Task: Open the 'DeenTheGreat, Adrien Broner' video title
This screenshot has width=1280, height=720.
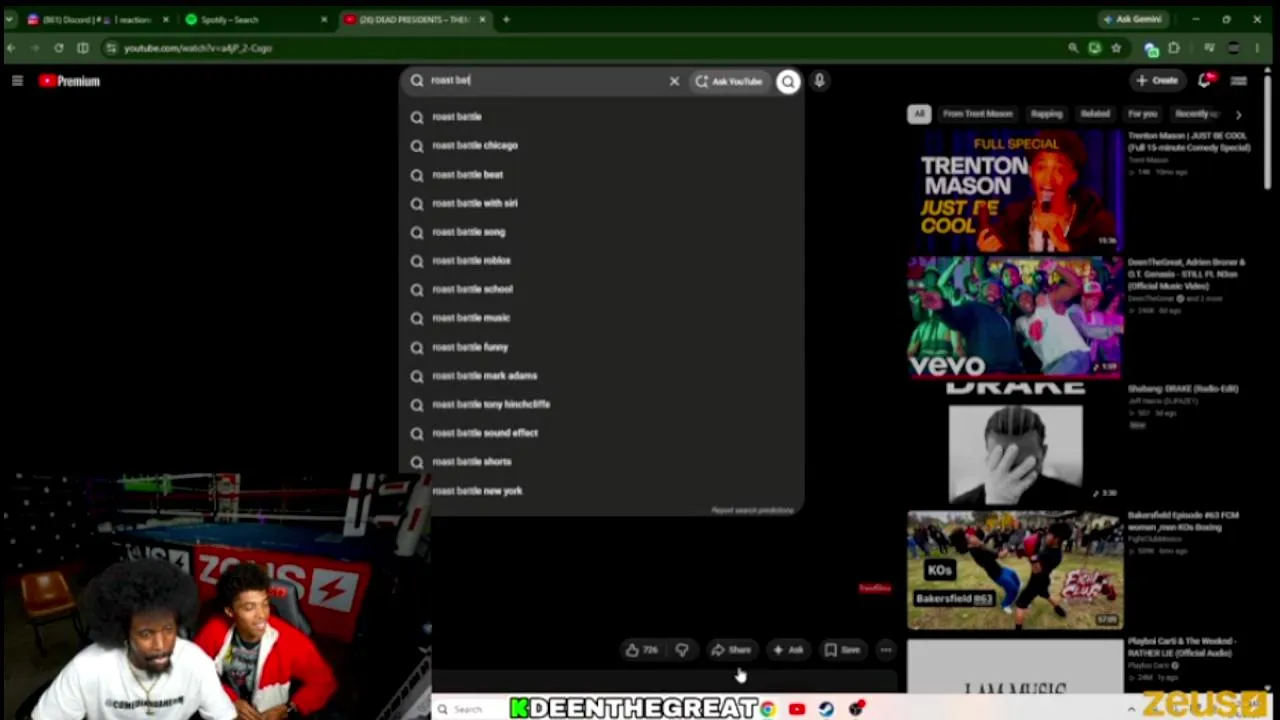Action: (x=1186, y=274)
